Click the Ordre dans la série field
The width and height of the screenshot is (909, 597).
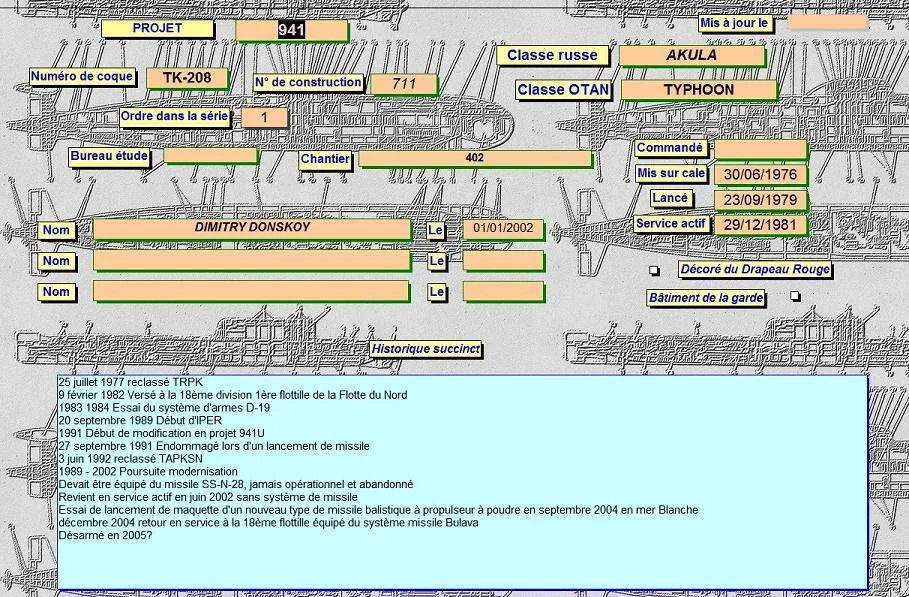(264, 118)
